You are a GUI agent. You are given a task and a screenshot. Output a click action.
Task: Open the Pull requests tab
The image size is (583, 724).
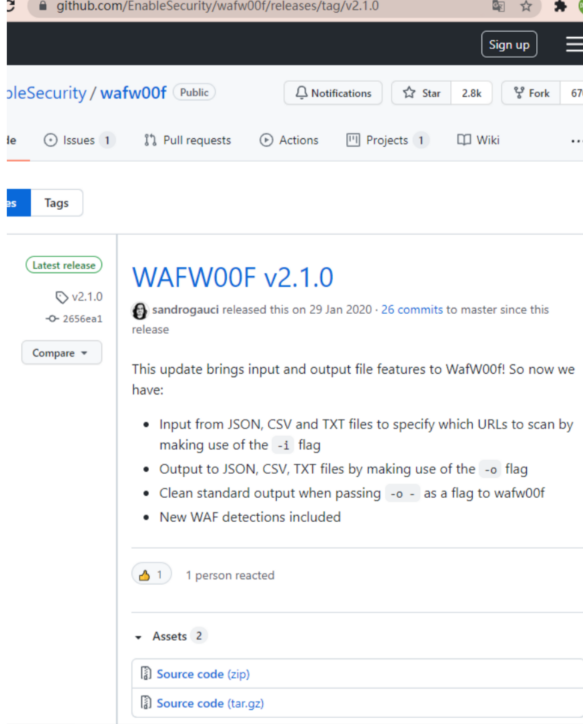pos(187,140)
